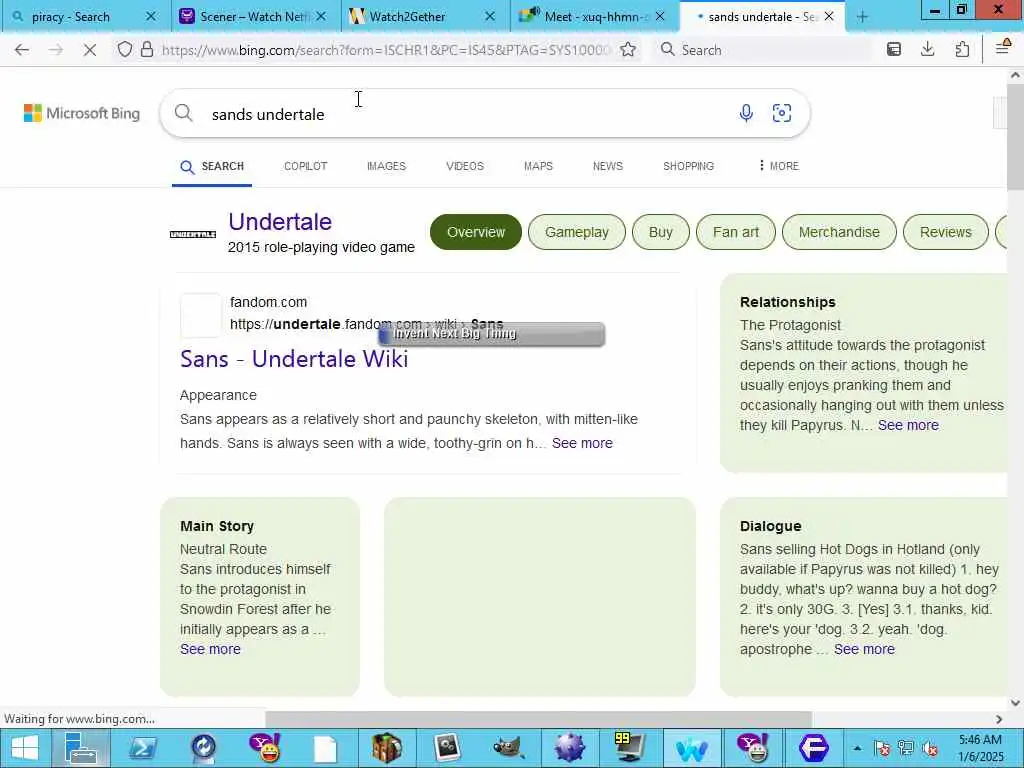Launch PowerShell from the taskbar
This screenshot has width=1024, height=768.
click(142, 748)
